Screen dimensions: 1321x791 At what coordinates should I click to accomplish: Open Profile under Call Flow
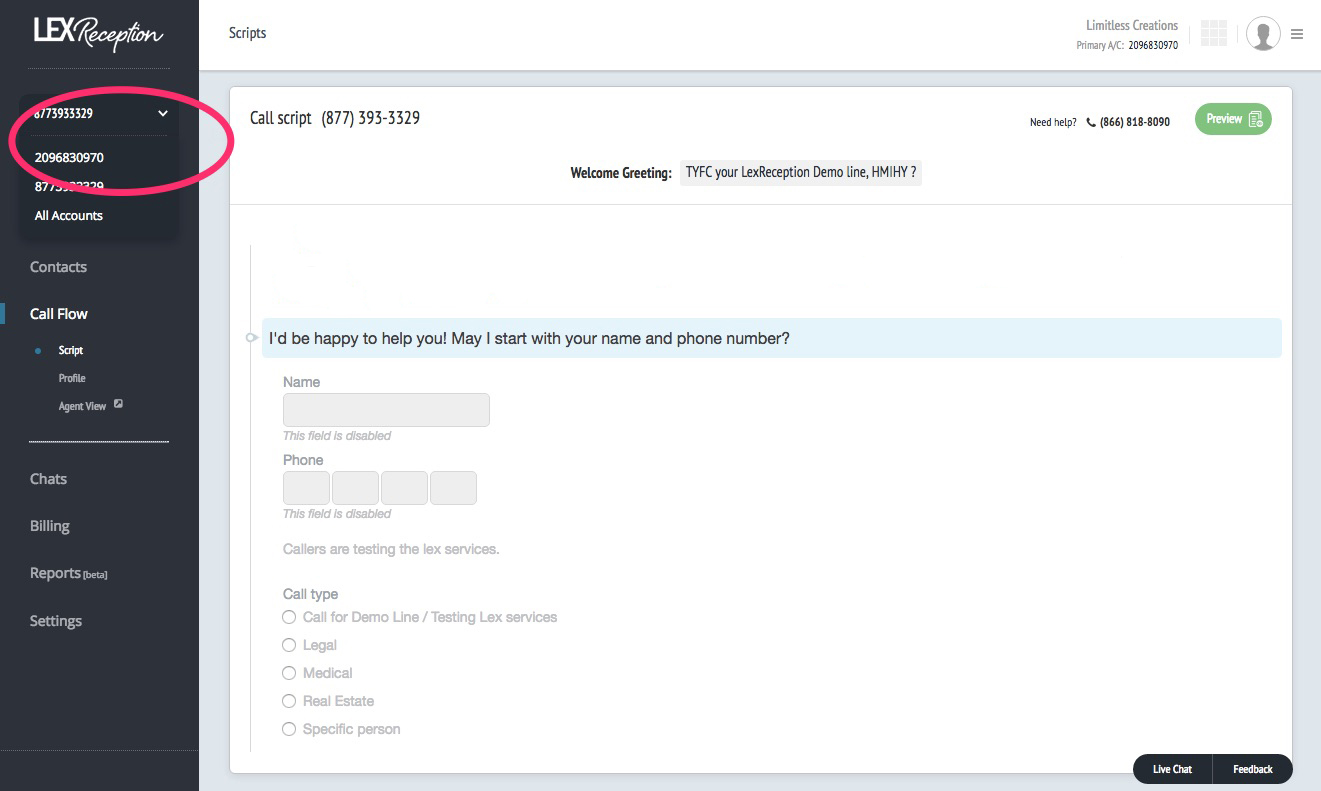tap(72, 378)
